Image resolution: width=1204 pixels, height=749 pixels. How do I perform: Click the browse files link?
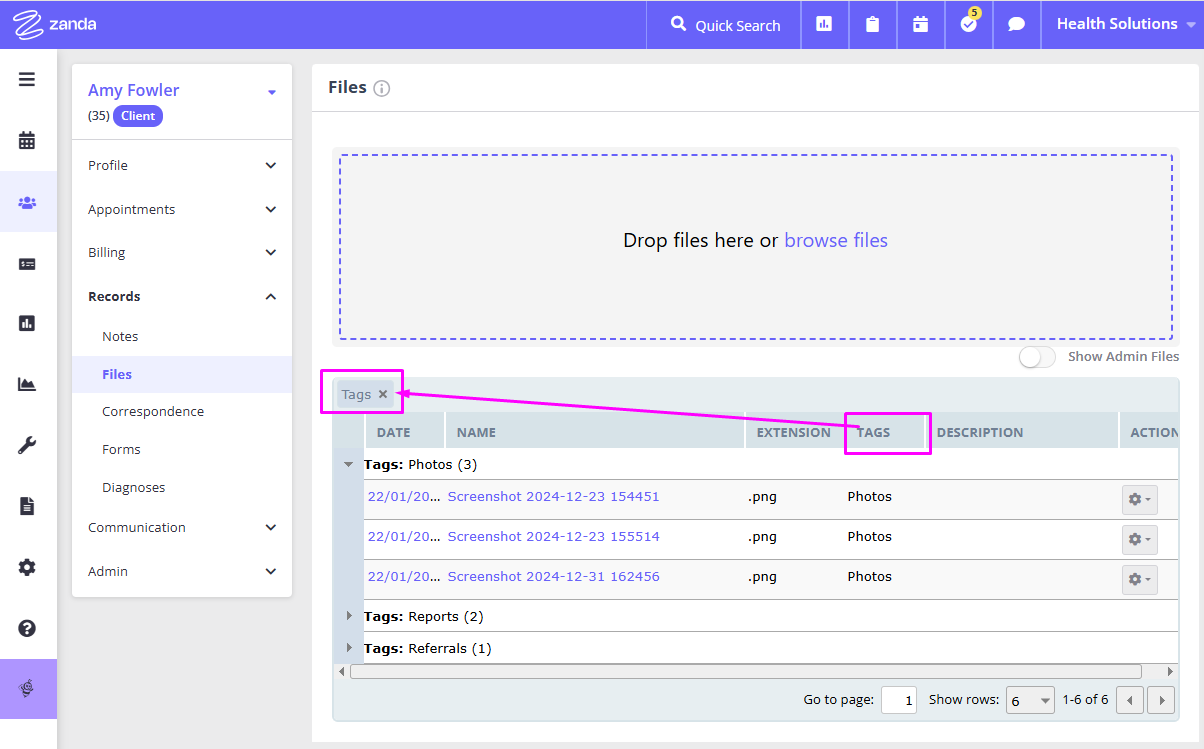coord(836,240)
